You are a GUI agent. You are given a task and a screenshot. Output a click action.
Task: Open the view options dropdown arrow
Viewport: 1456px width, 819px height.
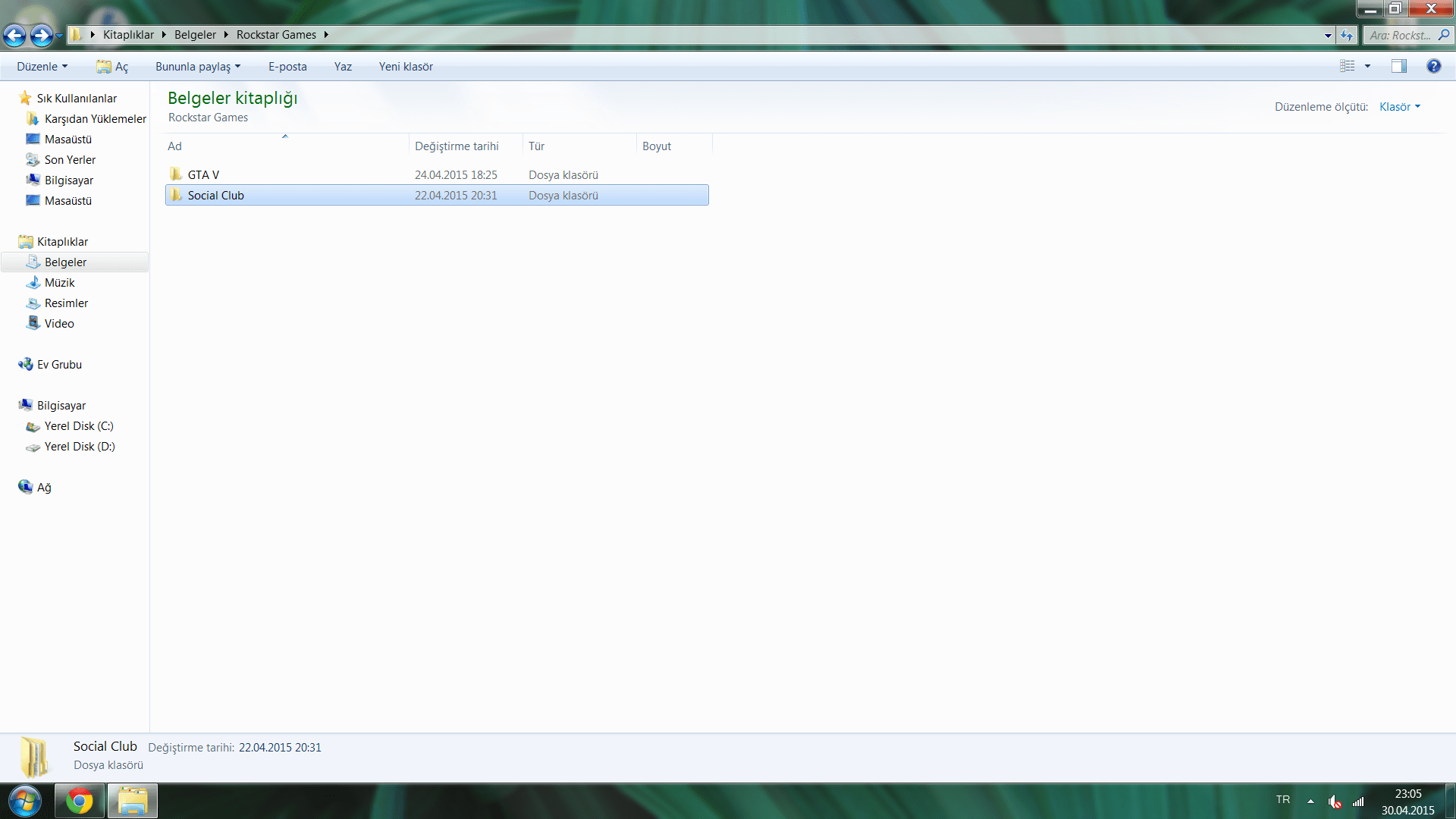click(x=1368, y=66)
